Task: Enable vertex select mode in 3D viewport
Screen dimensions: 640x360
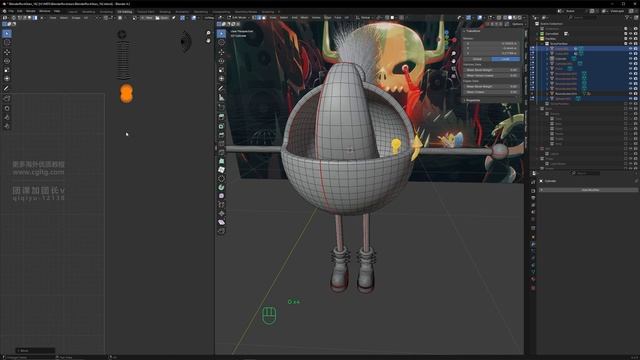Action: click(x=253, y=18)
